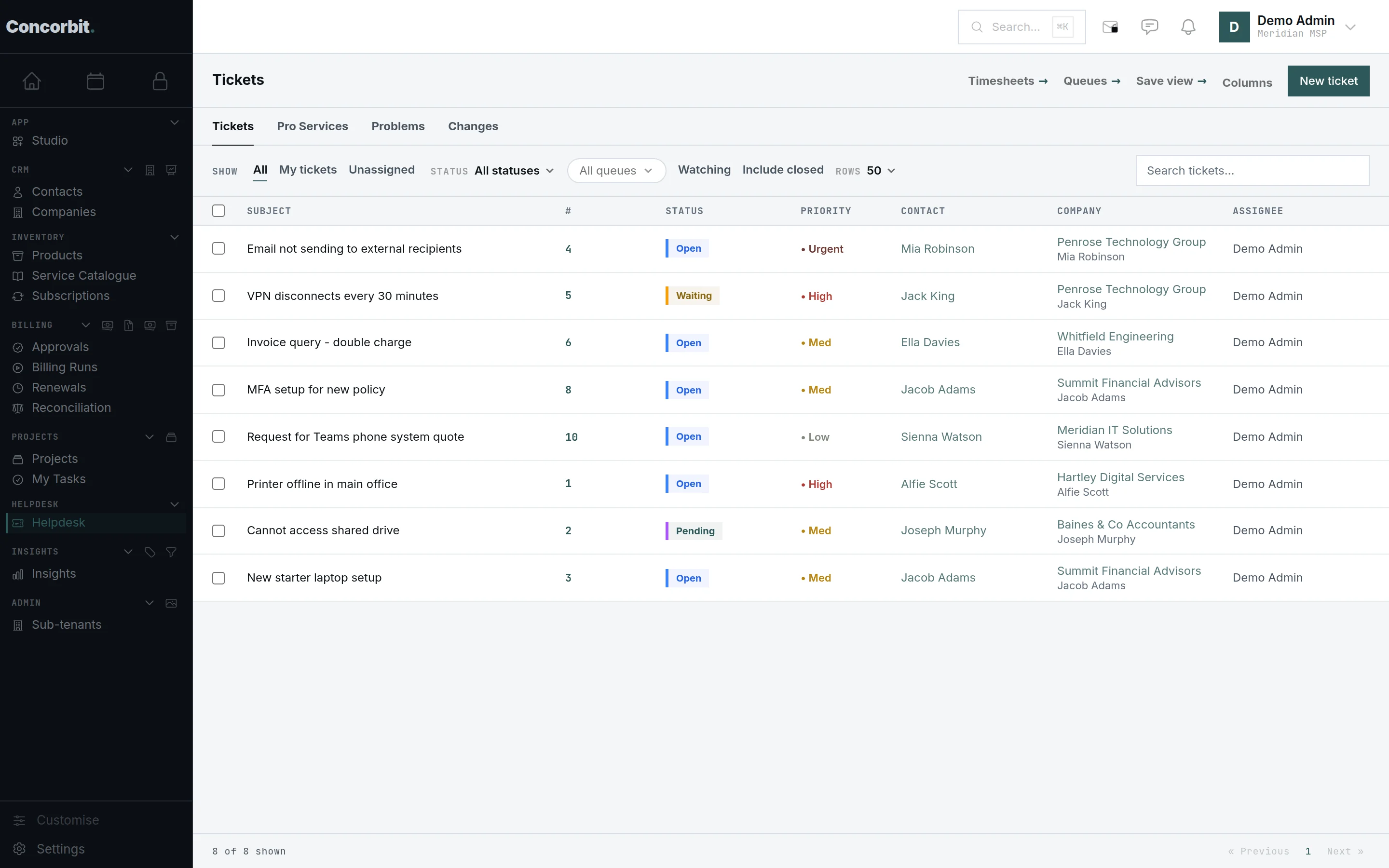Click the building shortcut icon beside CRM
The height and width of the screenshot is (868, 1389).
pyautogui.click(x=150, y=170)
